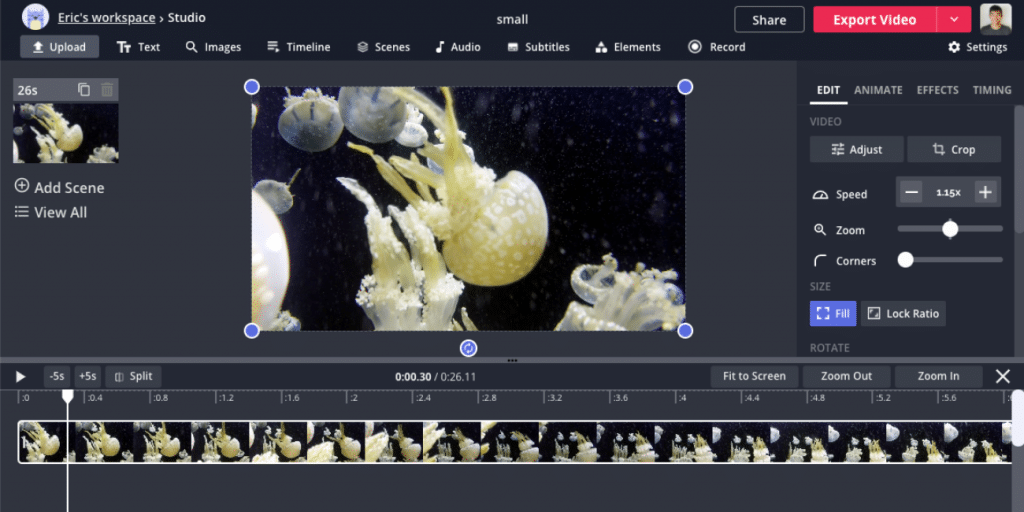Open the Elements tool
This screenshot has height=512, width=1024.
(x=628, y=47)
